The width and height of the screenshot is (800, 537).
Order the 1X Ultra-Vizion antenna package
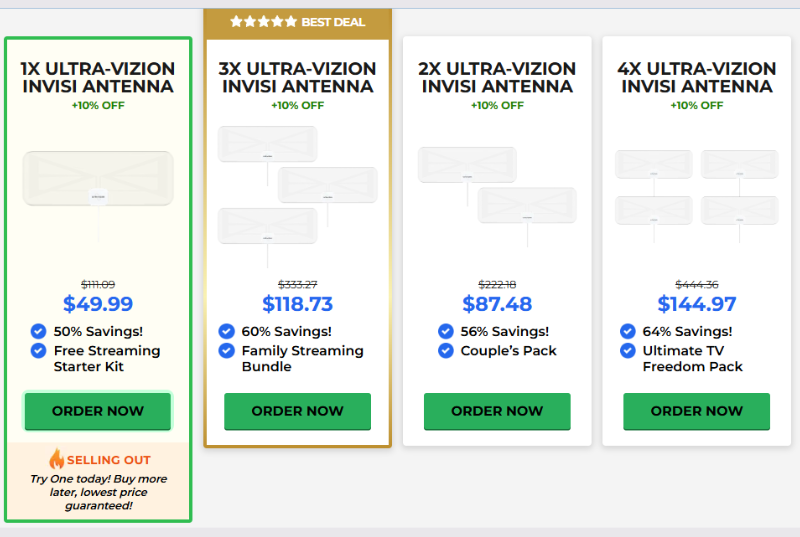click(x=98, y=411)
